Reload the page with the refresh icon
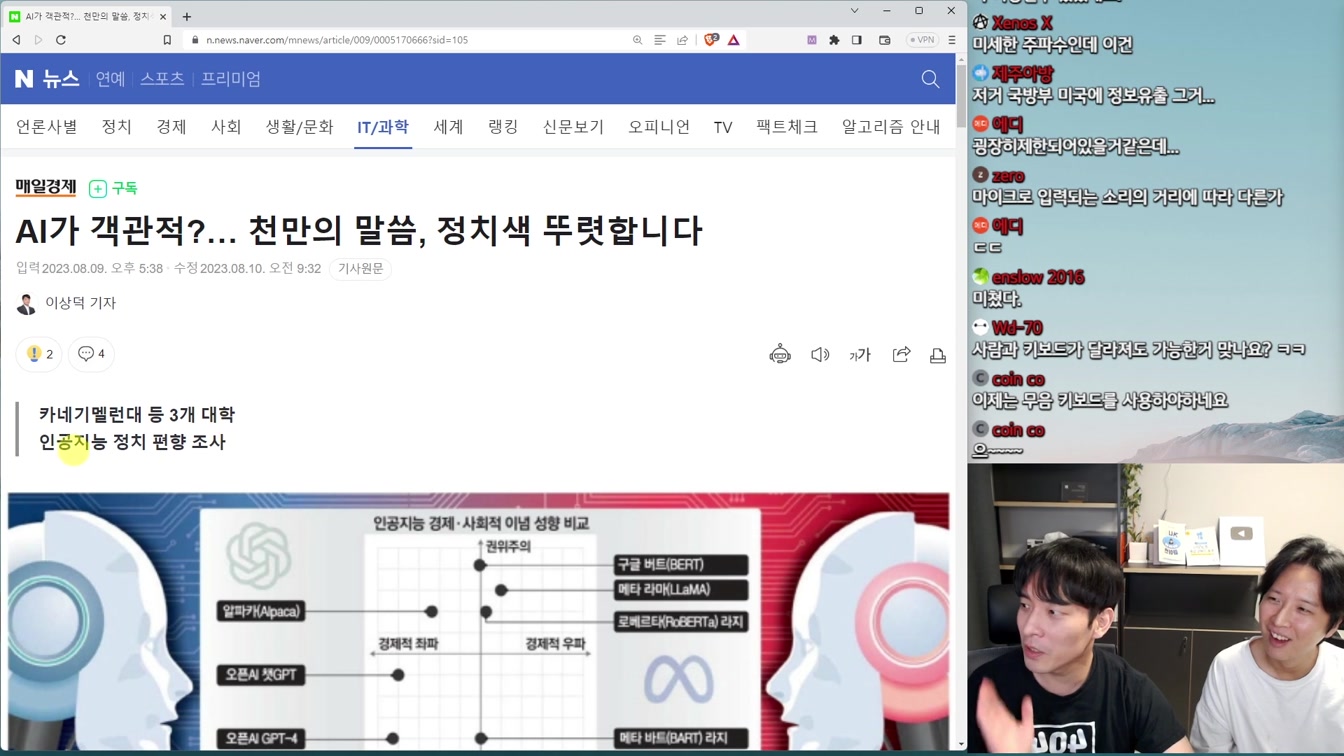 pos(61,40)
